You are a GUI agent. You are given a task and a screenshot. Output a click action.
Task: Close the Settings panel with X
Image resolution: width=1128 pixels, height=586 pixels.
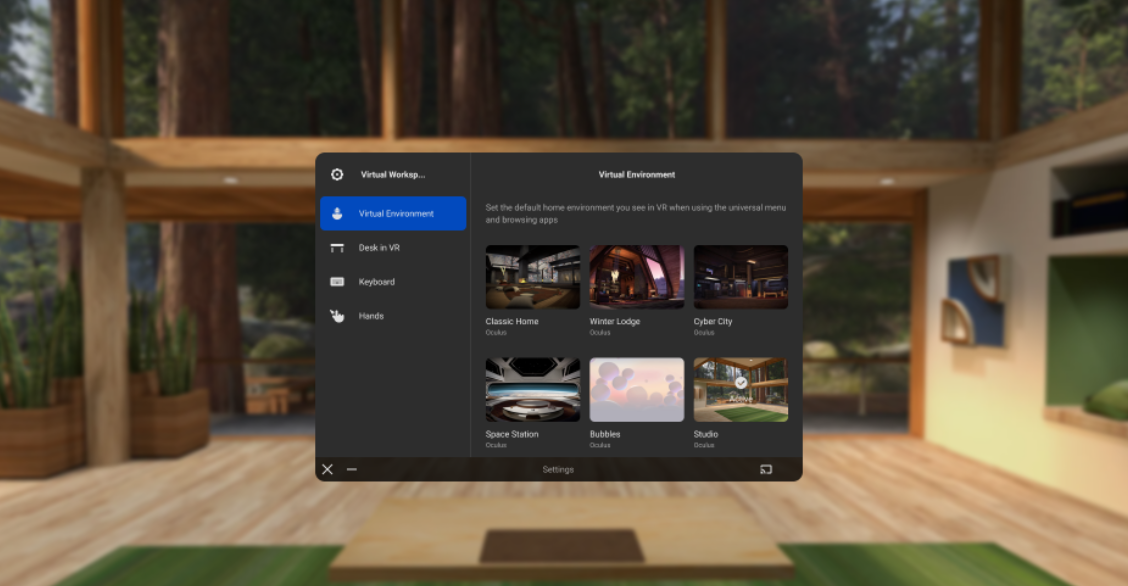(x=327, y=469)
